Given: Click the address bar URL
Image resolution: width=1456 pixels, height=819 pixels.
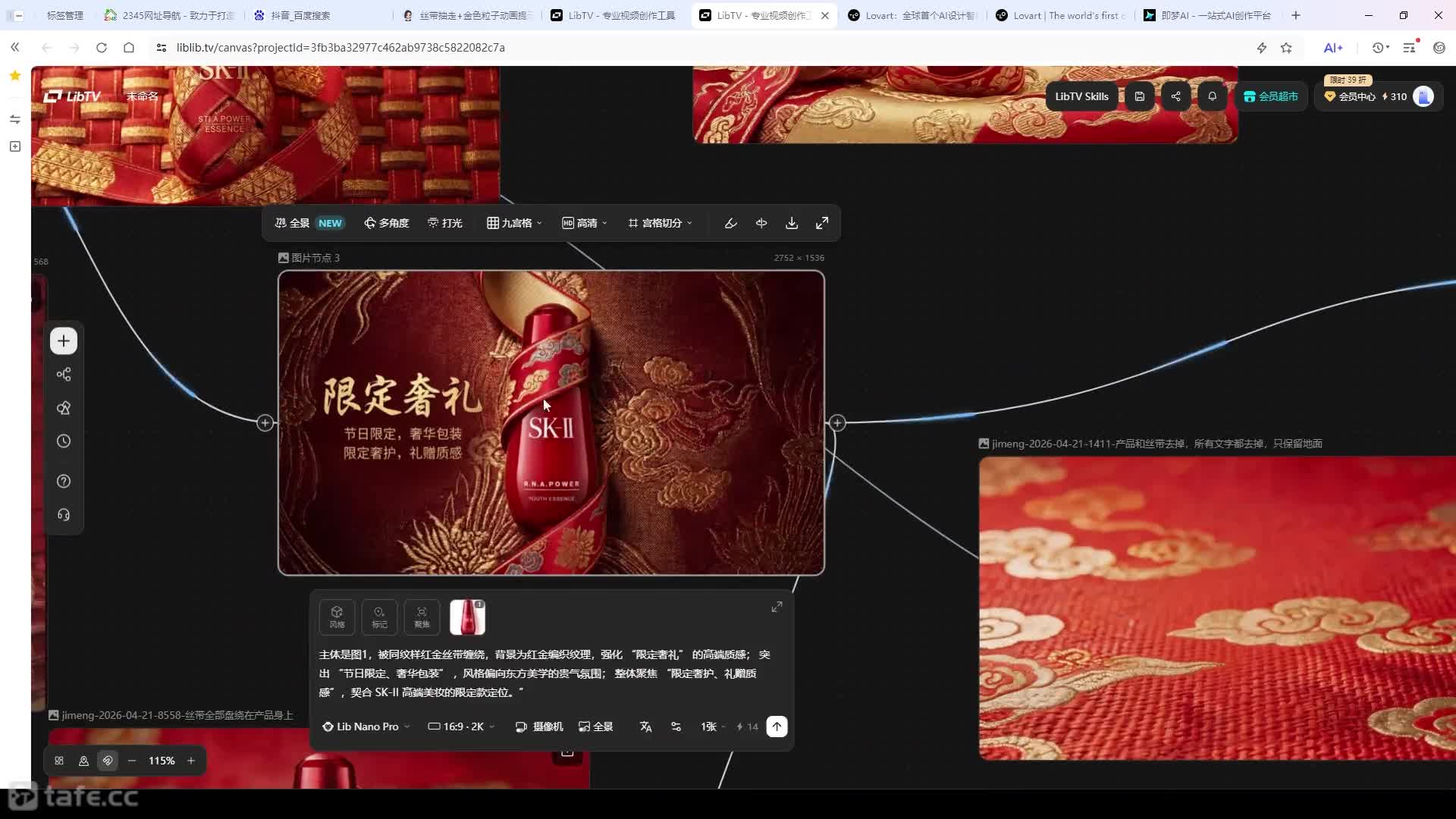Looking at the screenshot, I should [x=340, y=48].
